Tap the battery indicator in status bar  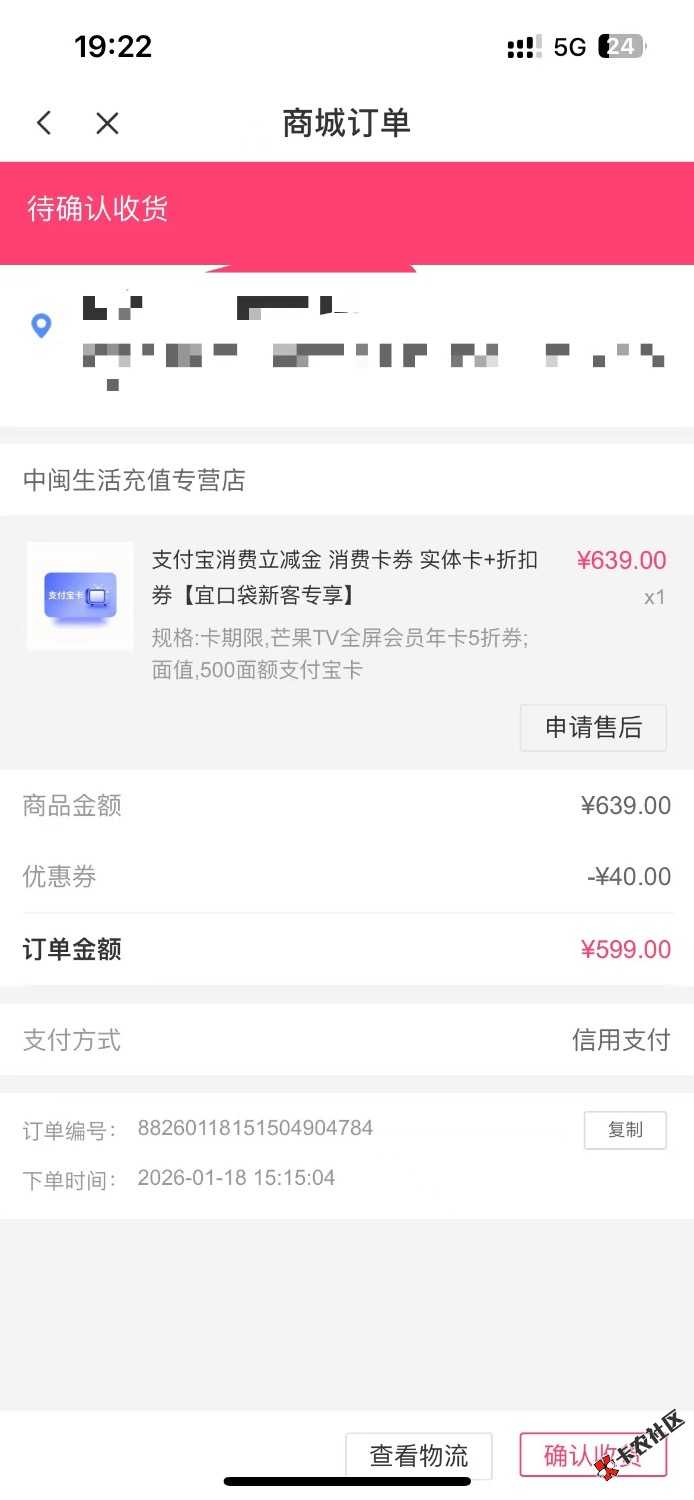(621, 47)
